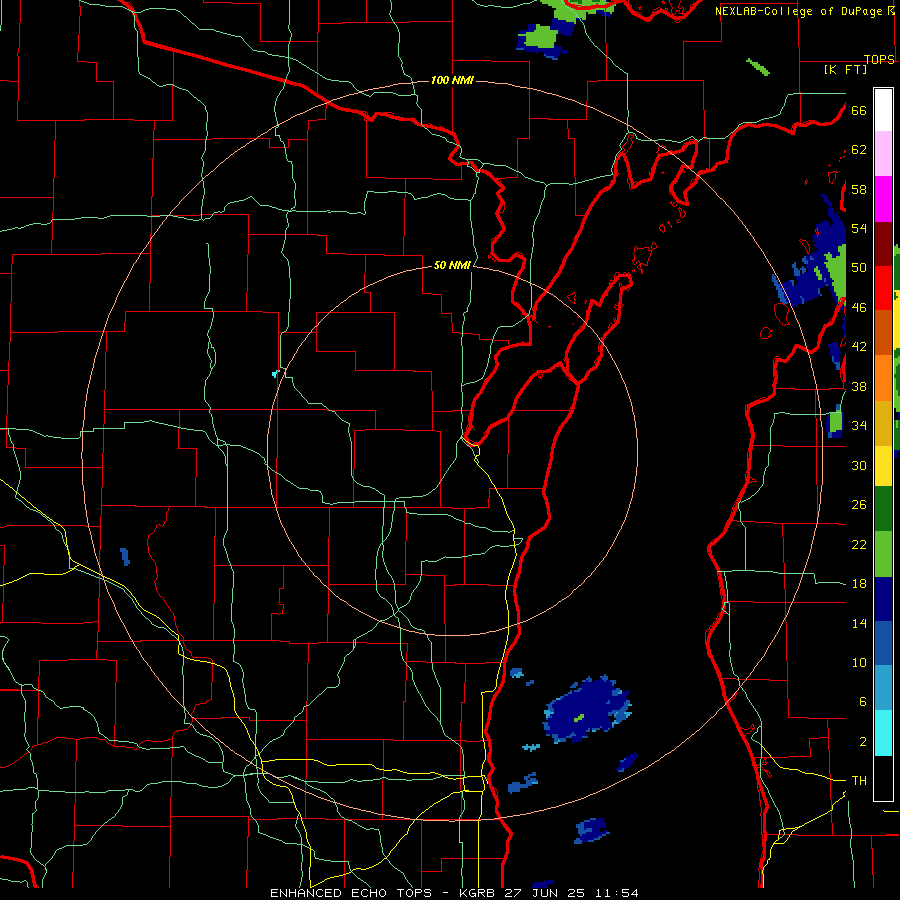Click the light pink 62 kft legend swatch
The image size is (900, 900).
(x=883, y=154)
